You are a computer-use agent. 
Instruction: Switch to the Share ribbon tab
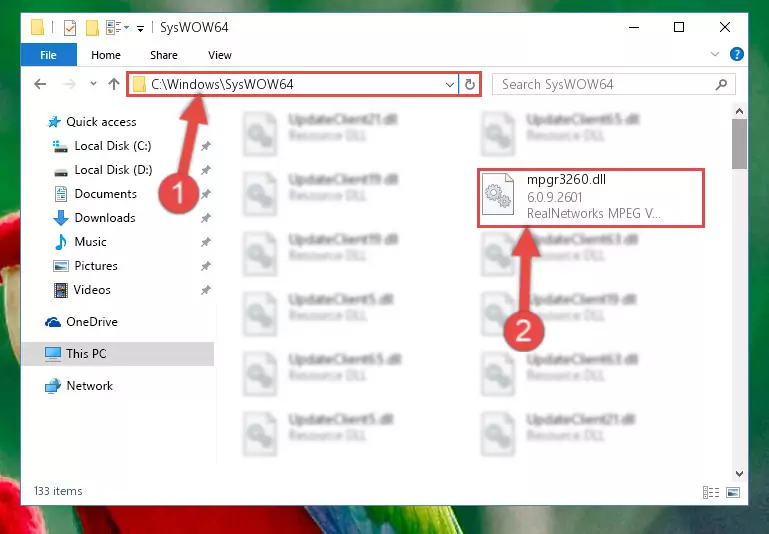pos(164,55)
